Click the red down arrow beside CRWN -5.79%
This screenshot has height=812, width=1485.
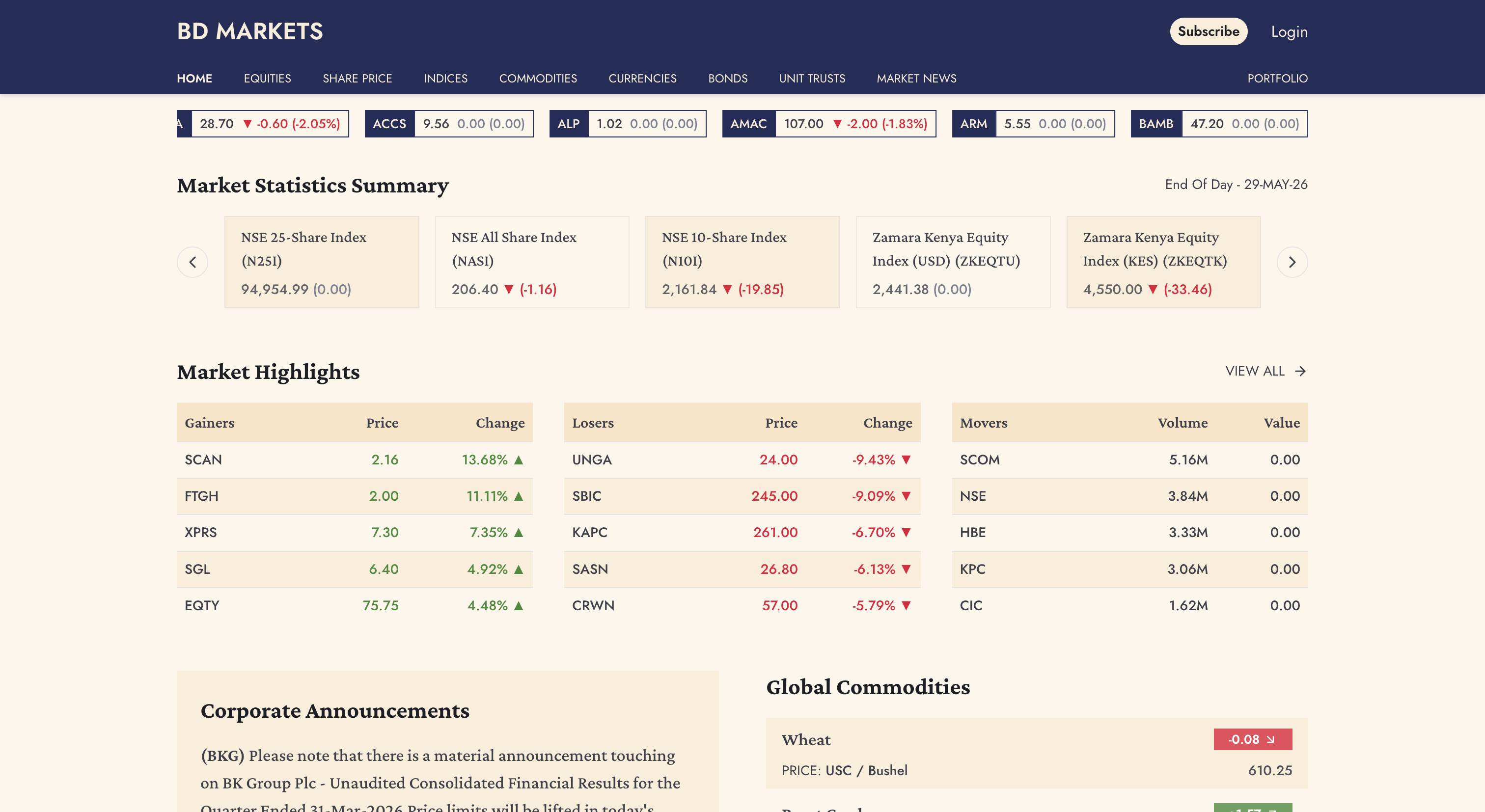tap(906, 606)
